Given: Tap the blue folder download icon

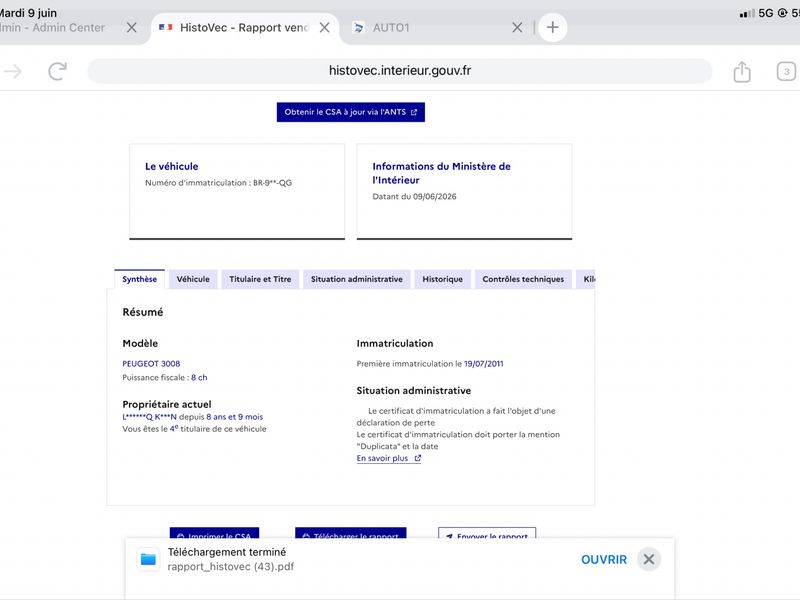Looking at the screenshot, I should click(x=148, y=559).
